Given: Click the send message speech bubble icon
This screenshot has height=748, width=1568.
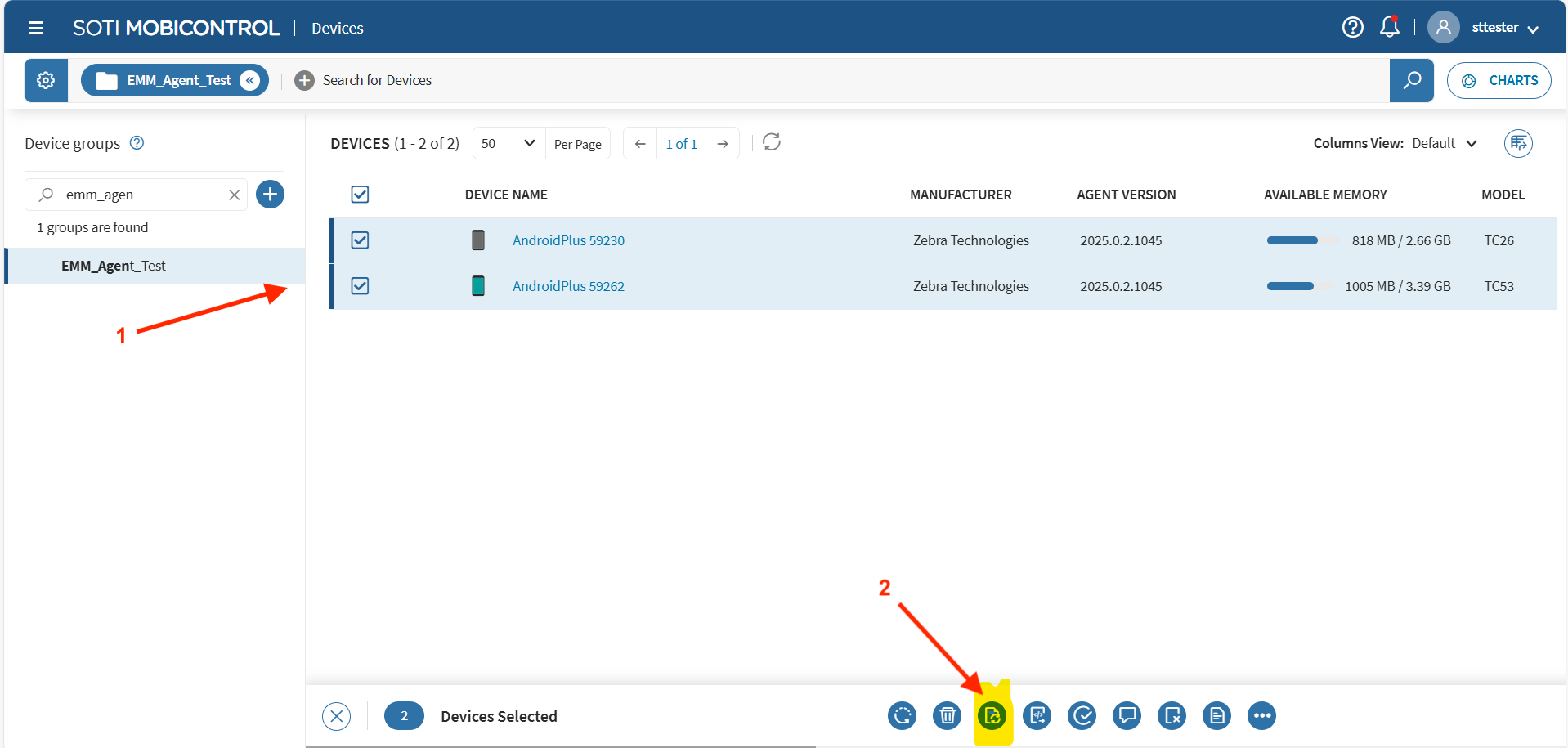Looking at the screenshot, I should tap(1127, 716).
